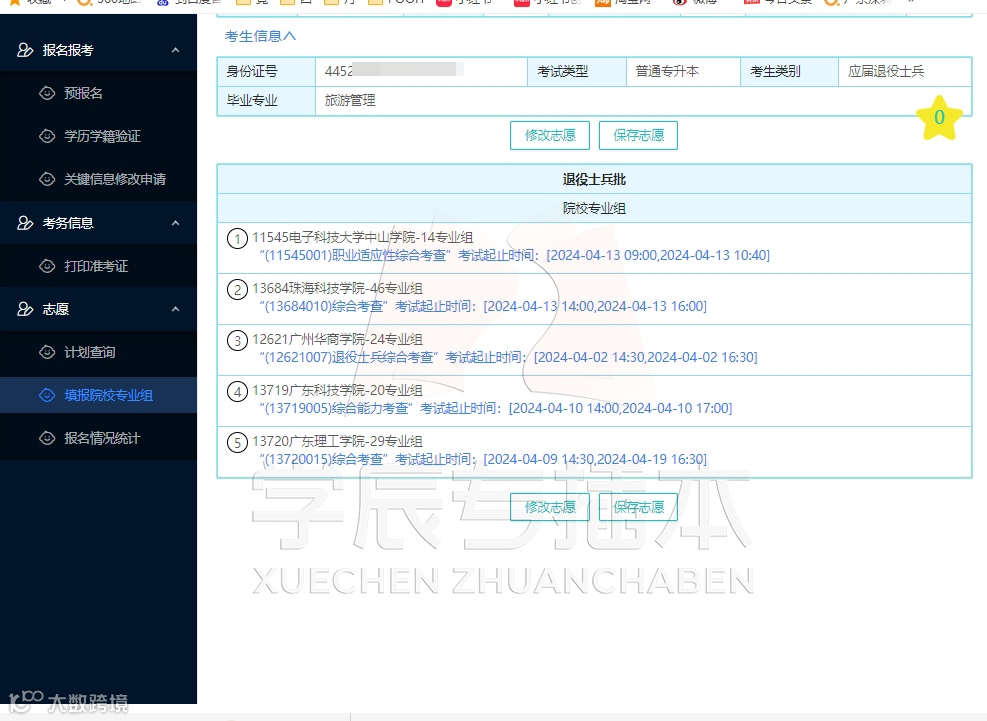987x721 pixels.
Task: Click the 报名报考 section user icon
Action: click(25, 50)
